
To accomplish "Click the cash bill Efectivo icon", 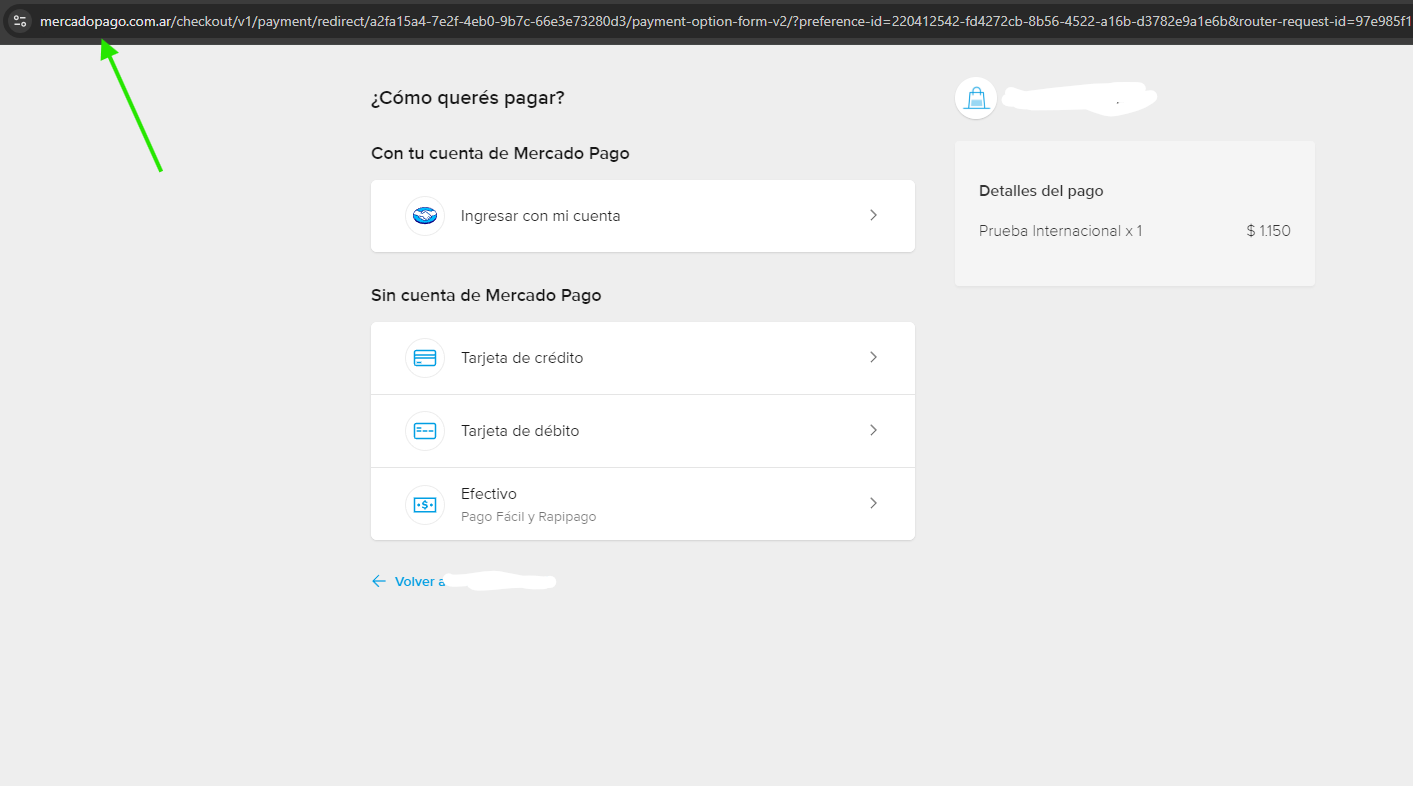I will click(x=425, y=504).
